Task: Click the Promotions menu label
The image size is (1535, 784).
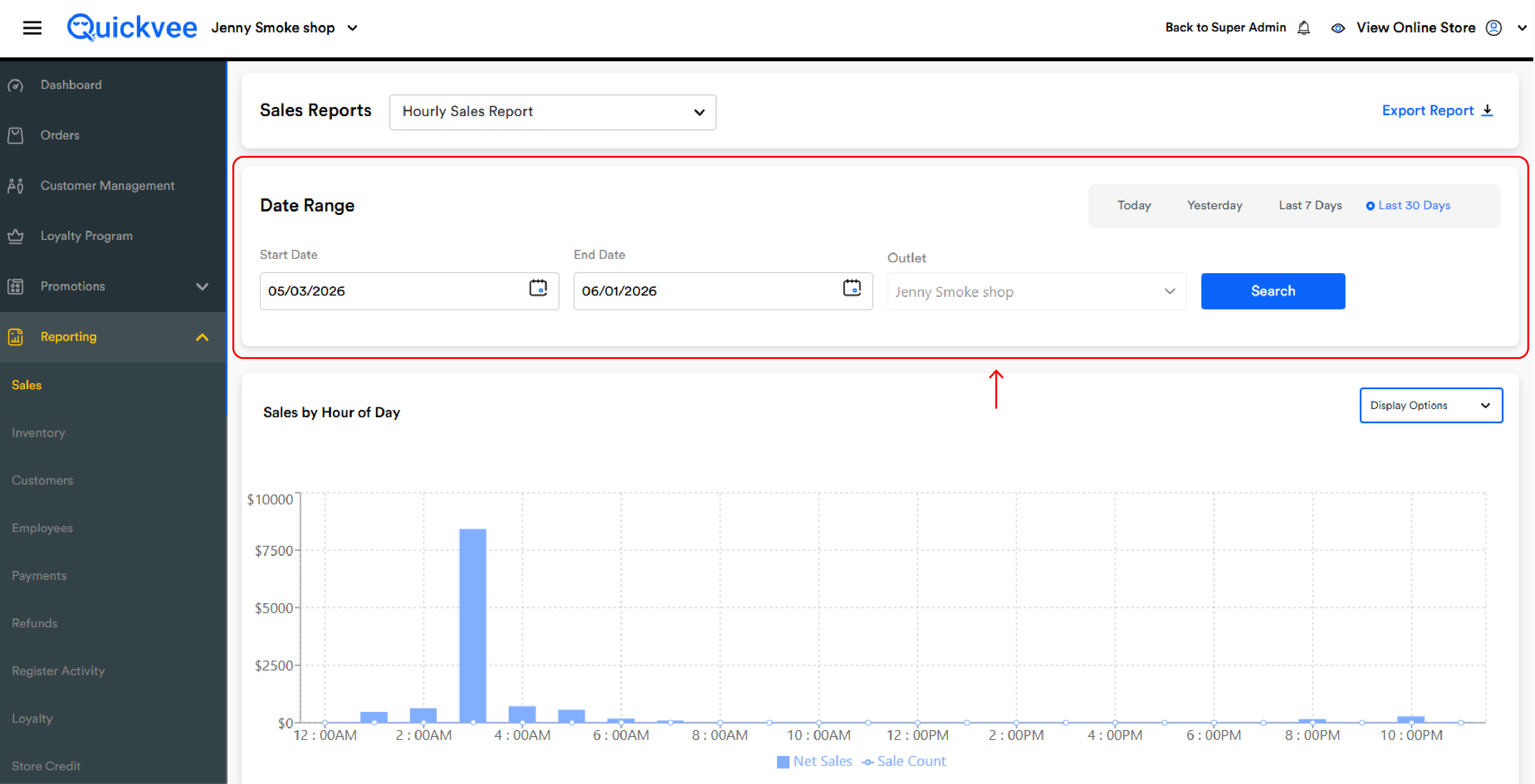Action: click(x=73, y=286)
